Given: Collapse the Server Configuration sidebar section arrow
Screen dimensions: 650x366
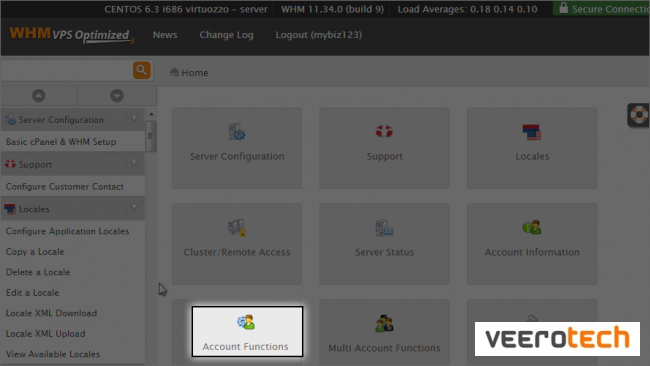Looking at the screenshot, I should pos(134,119).
